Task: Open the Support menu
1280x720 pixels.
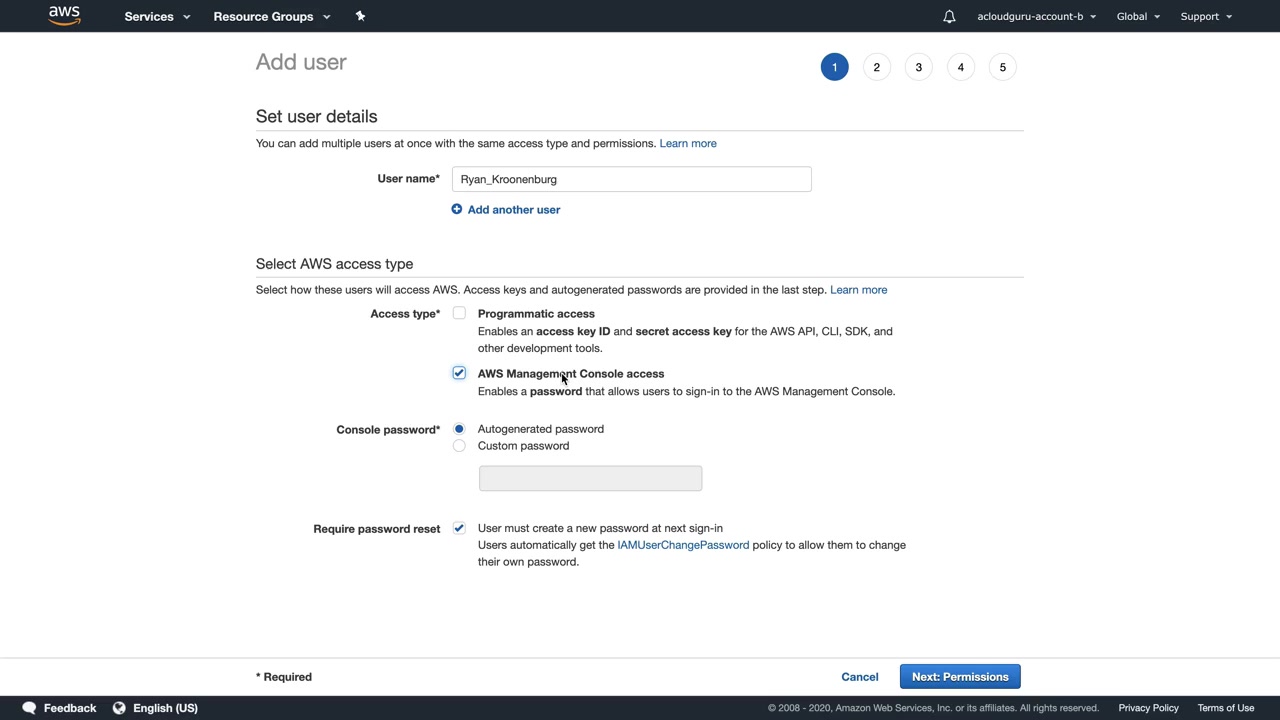Action: (x=1206, y=16)
